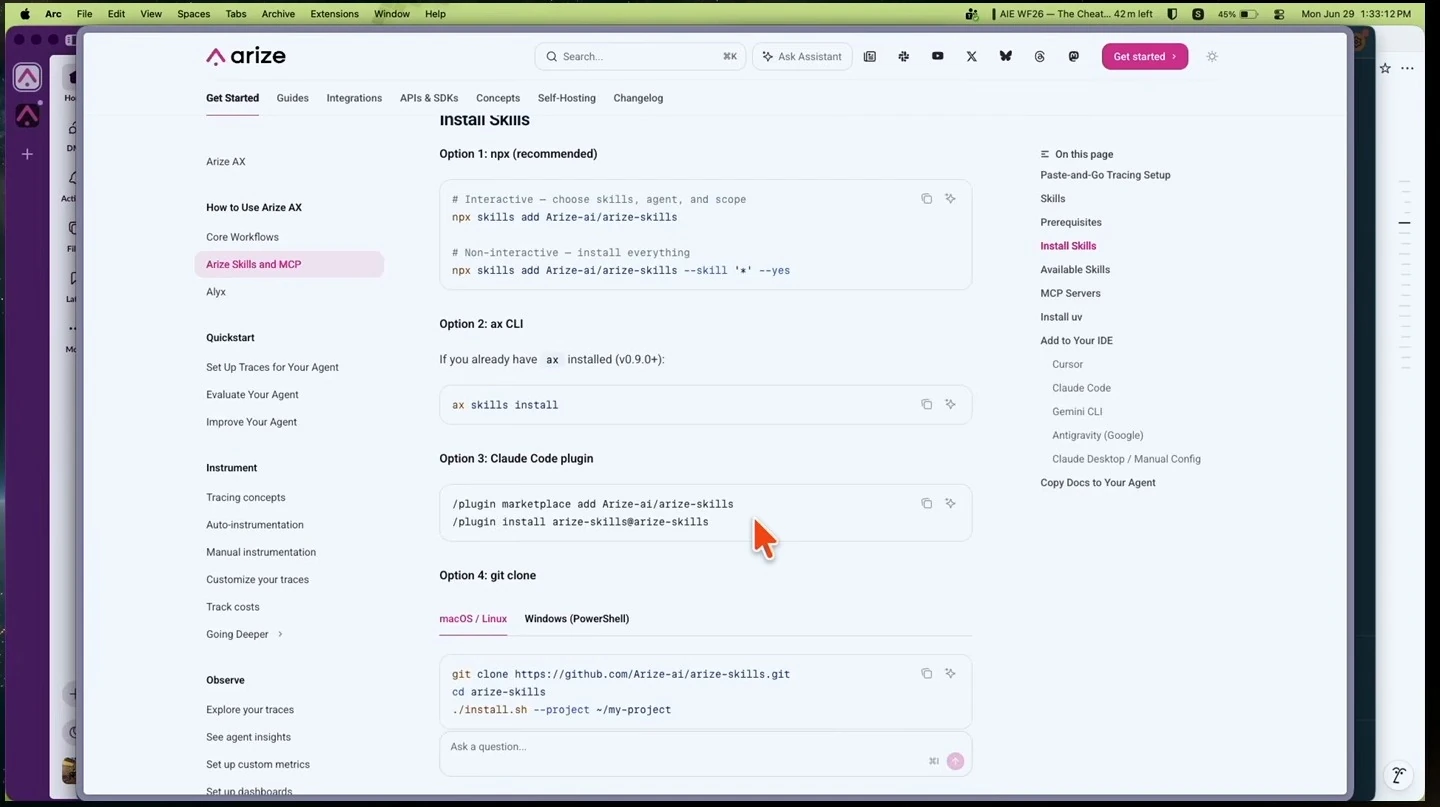Copy the Claude Code plugin commands
This screenshot has width=1440, height=807.
click(927, 503)
